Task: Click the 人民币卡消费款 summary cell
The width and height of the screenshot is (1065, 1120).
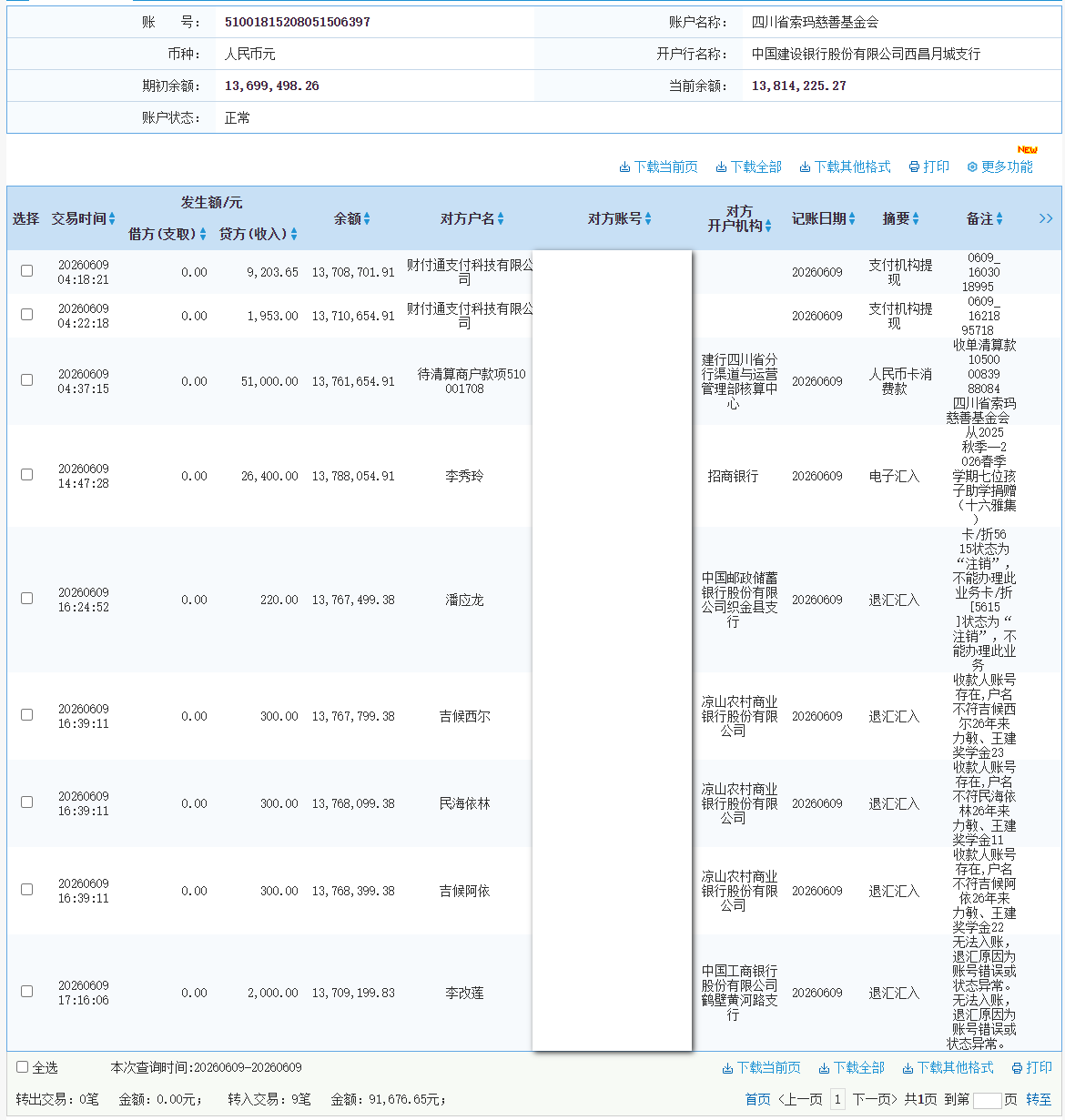Action: coord(901,381)
